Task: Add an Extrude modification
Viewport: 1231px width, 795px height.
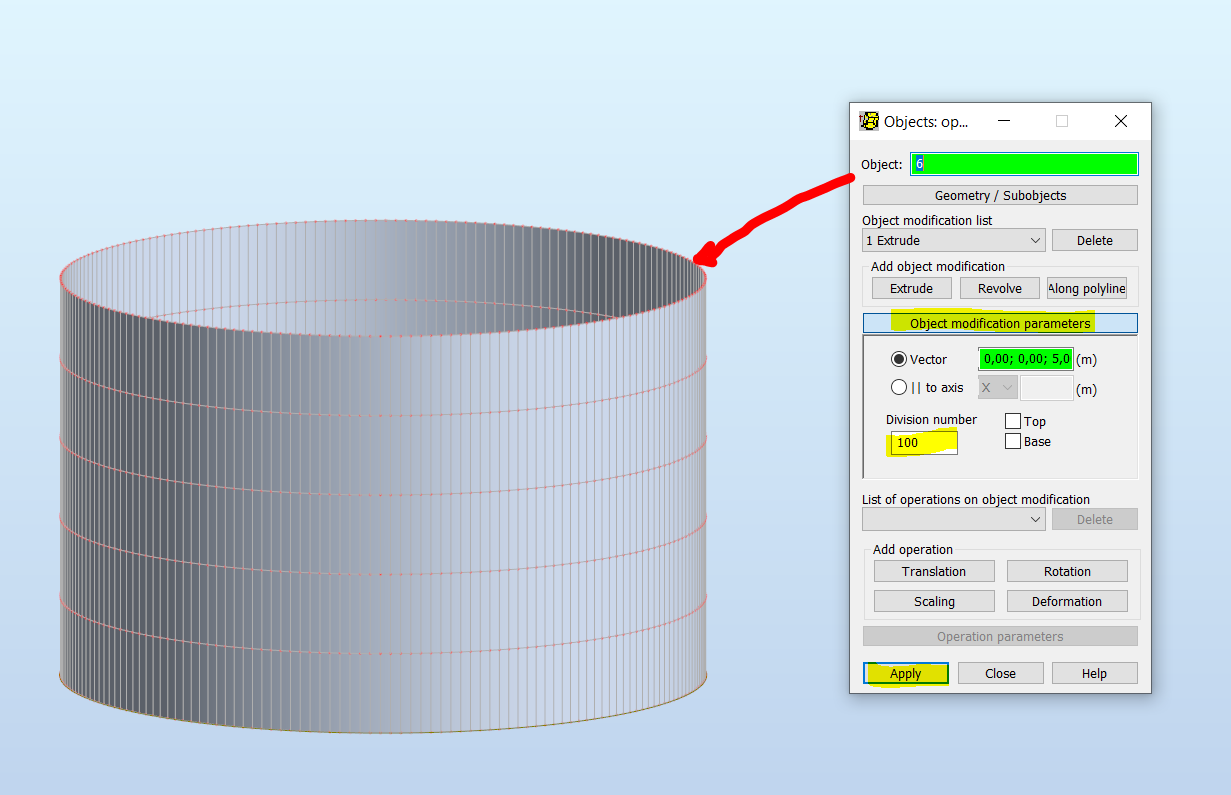Action: pyautogui.click(x=911, y=287)
